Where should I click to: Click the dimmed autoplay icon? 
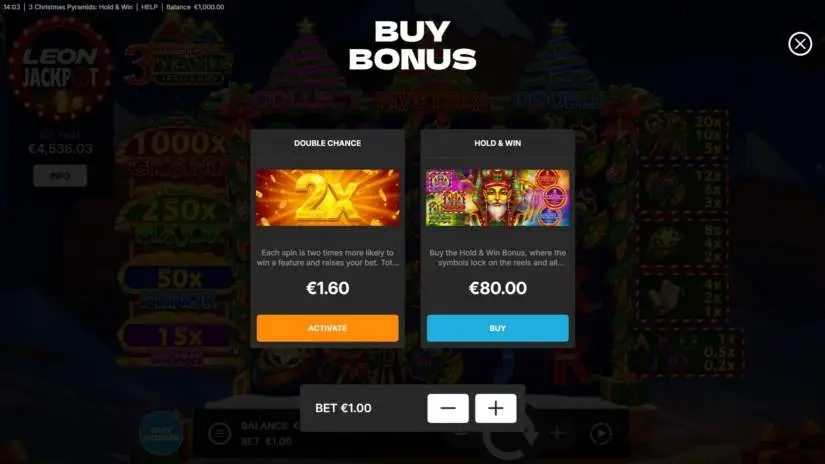(x=600, y=433)
